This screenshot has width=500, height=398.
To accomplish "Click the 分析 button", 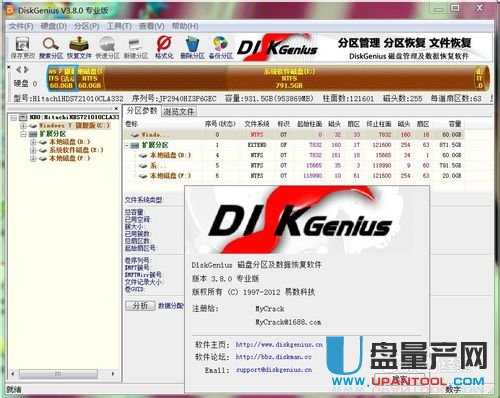I will point(140,306).
